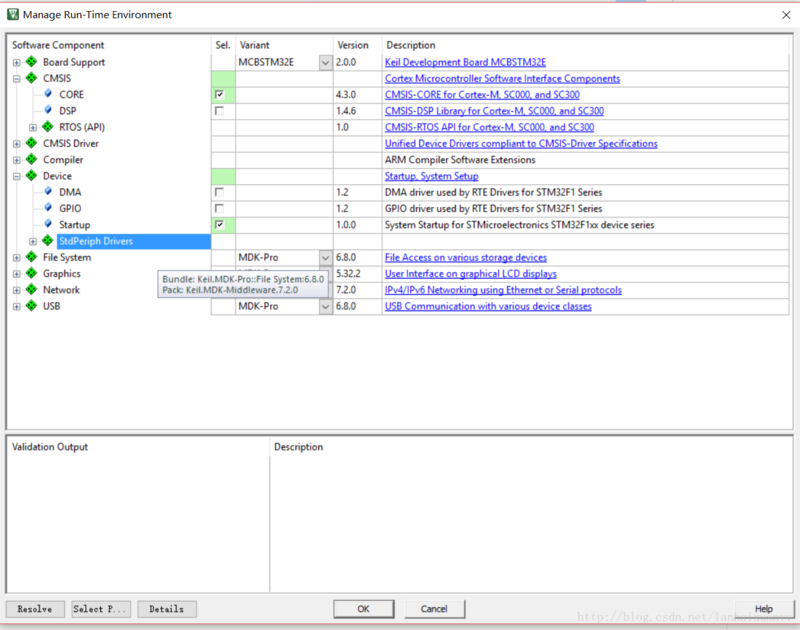Screen dimensions: 800x630
Task: Collapse the Device tree node
Action: tap(17, 177)
